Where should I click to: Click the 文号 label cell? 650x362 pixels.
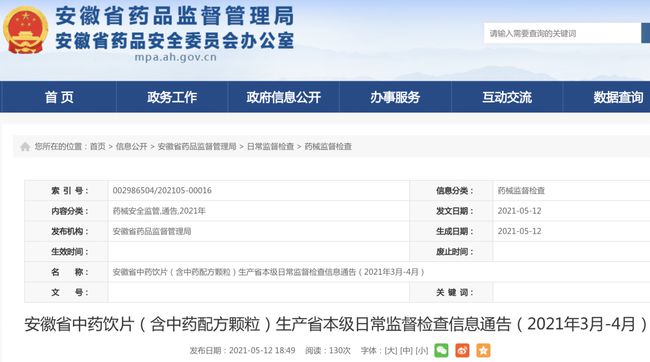click(66, 292)
